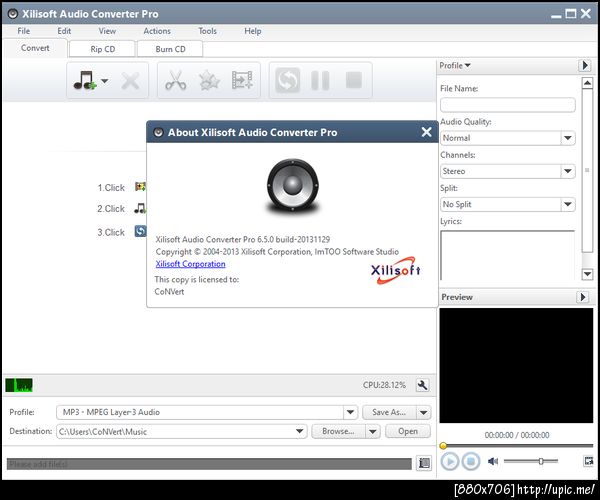Open the MP3 profile dropdown
600x500 pixels.
(x=350, y=412)
